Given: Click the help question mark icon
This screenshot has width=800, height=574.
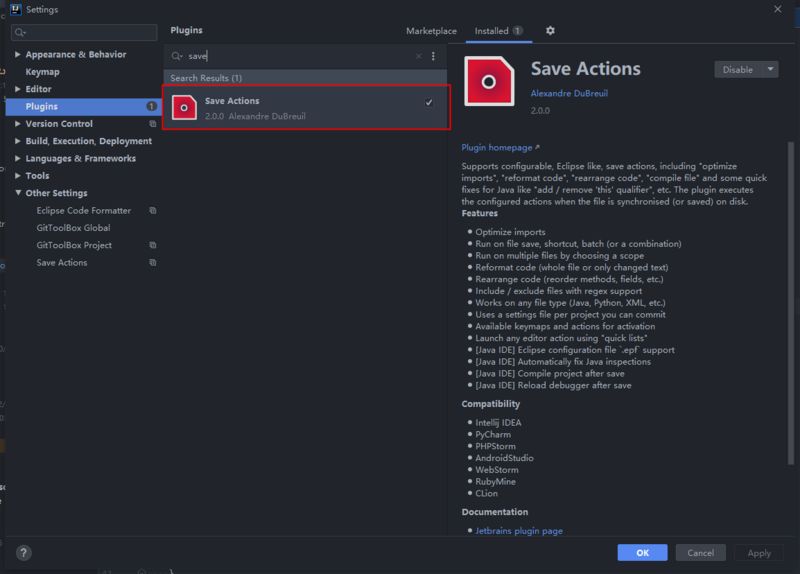Looking at the screenshot, I should click(x=23, y=553).
